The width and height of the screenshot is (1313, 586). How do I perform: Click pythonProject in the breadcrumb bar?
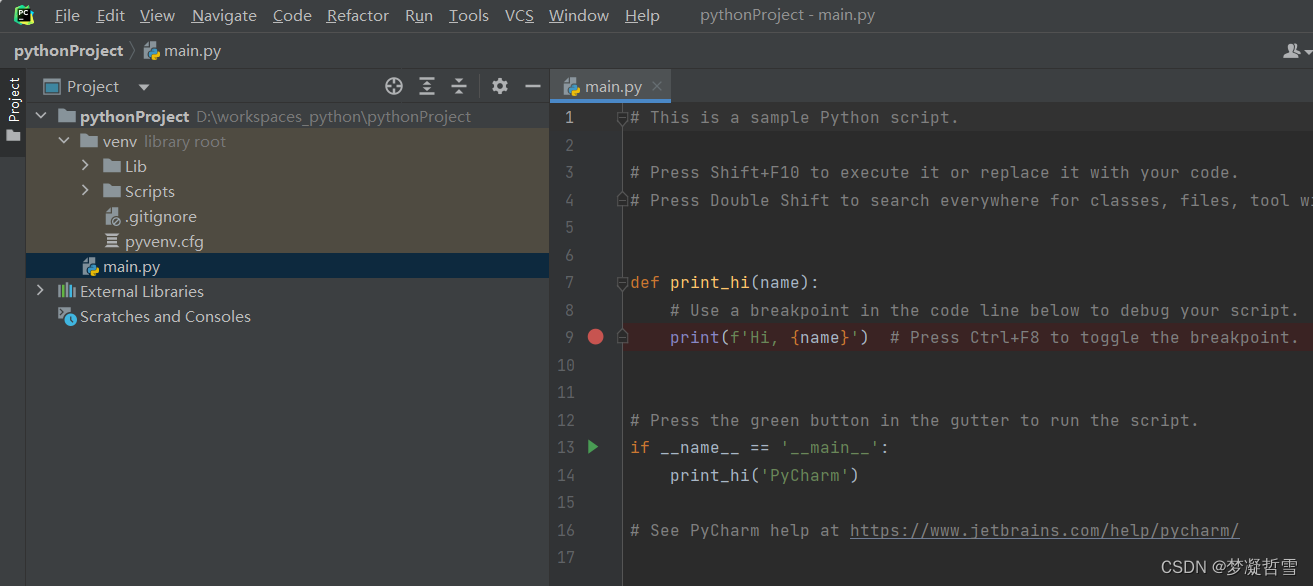68,50
